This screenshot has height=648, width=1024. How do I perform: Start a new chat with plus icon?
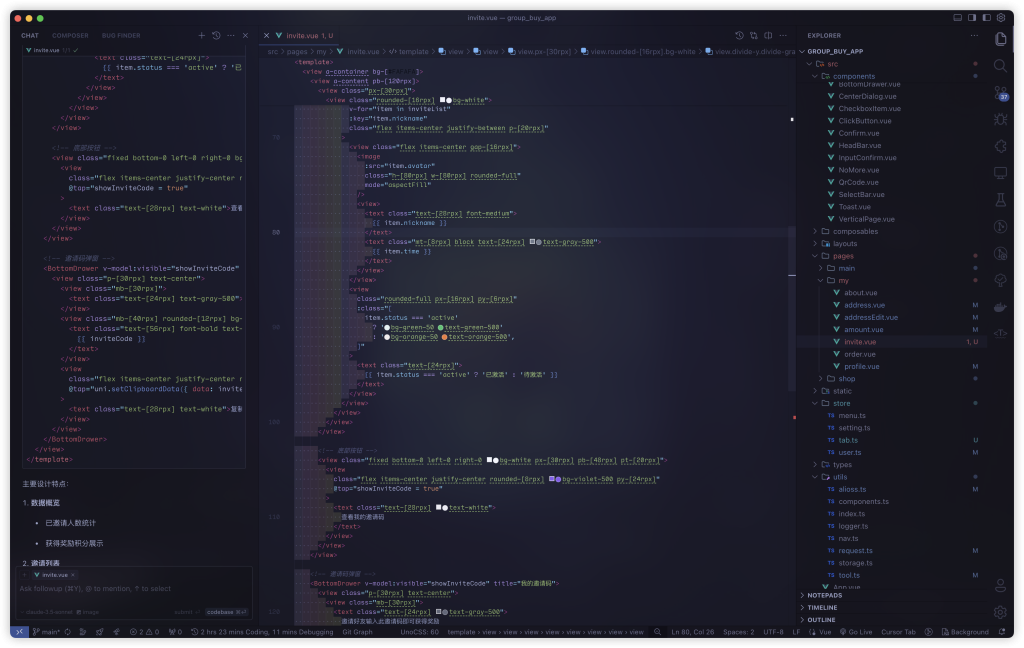pyautogui.click(x=201, y=36)
